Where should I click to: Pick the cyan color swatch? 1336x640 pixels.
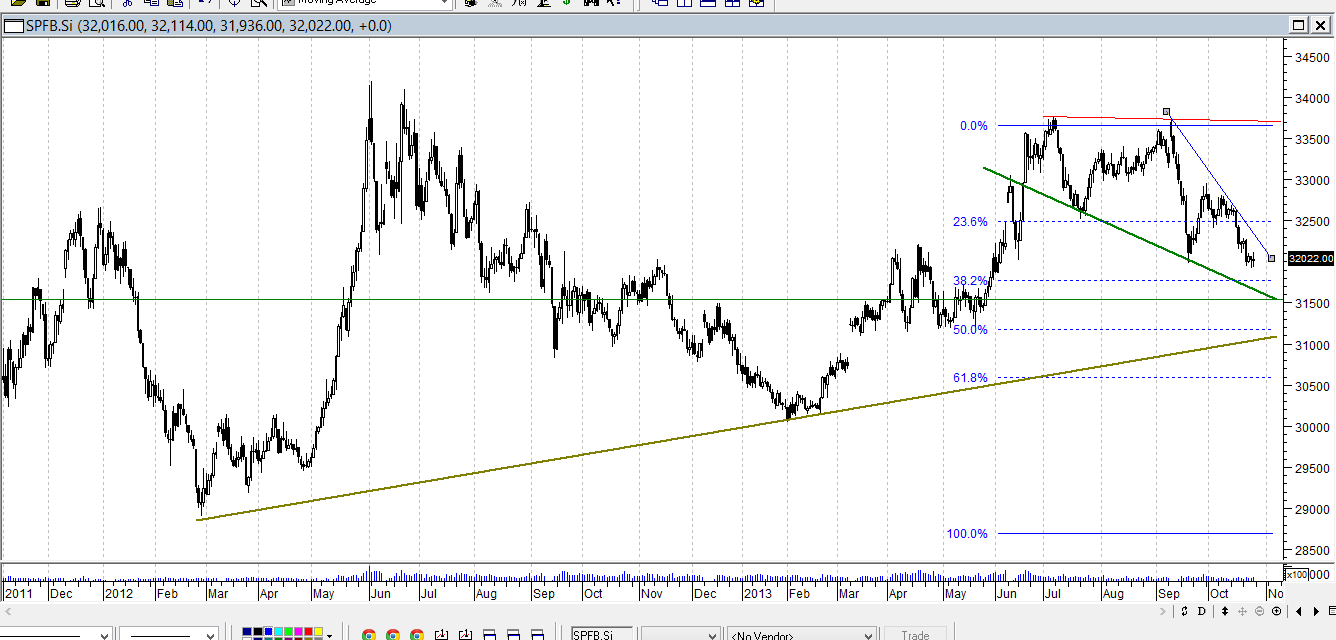(x=278, y=631)
